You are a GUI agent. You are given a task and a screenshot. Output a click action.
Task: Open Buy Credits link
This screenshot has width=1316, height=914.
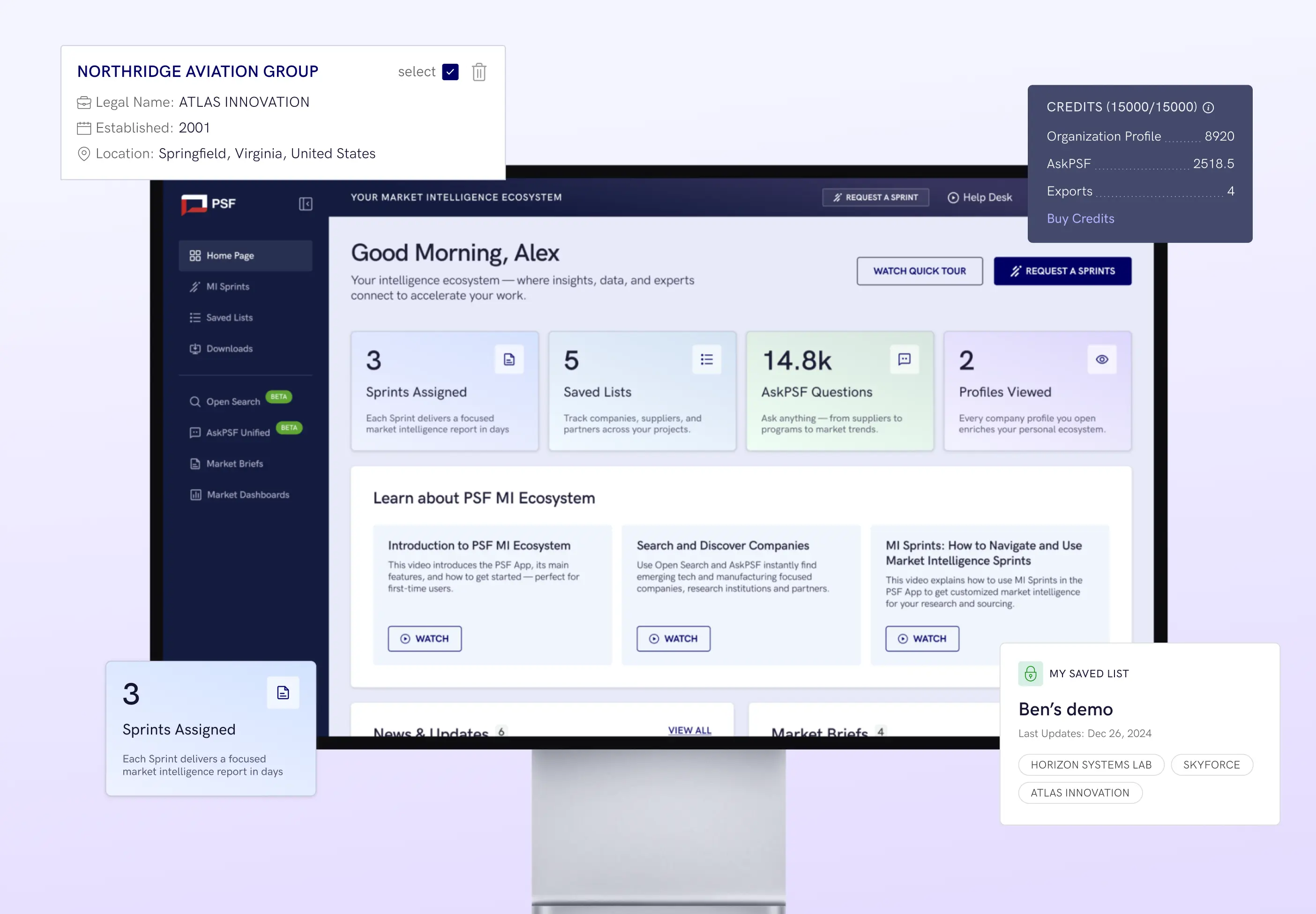[x=1080, y=219]
